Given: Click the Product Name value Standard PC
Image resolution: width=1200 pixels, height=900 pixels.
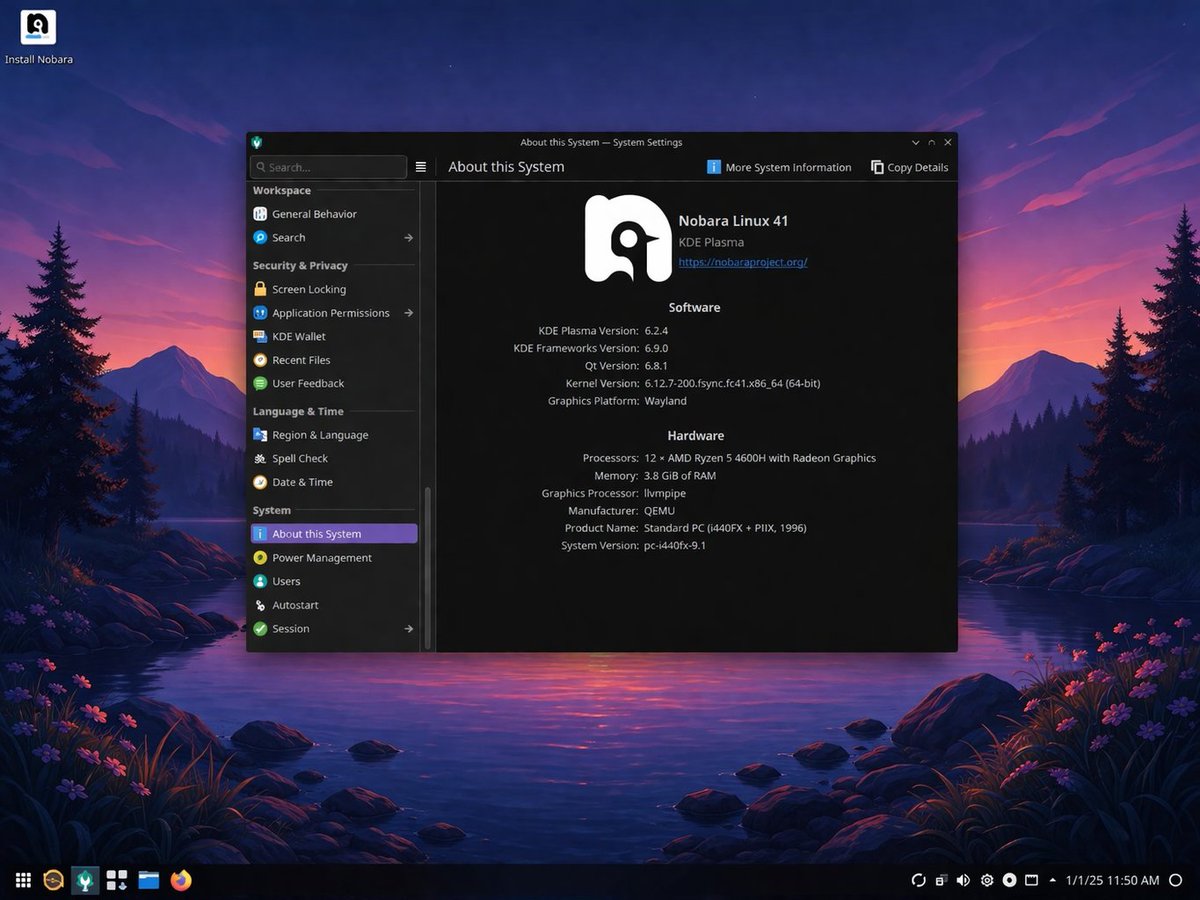Looking at the screenshot, I should 725,528.
